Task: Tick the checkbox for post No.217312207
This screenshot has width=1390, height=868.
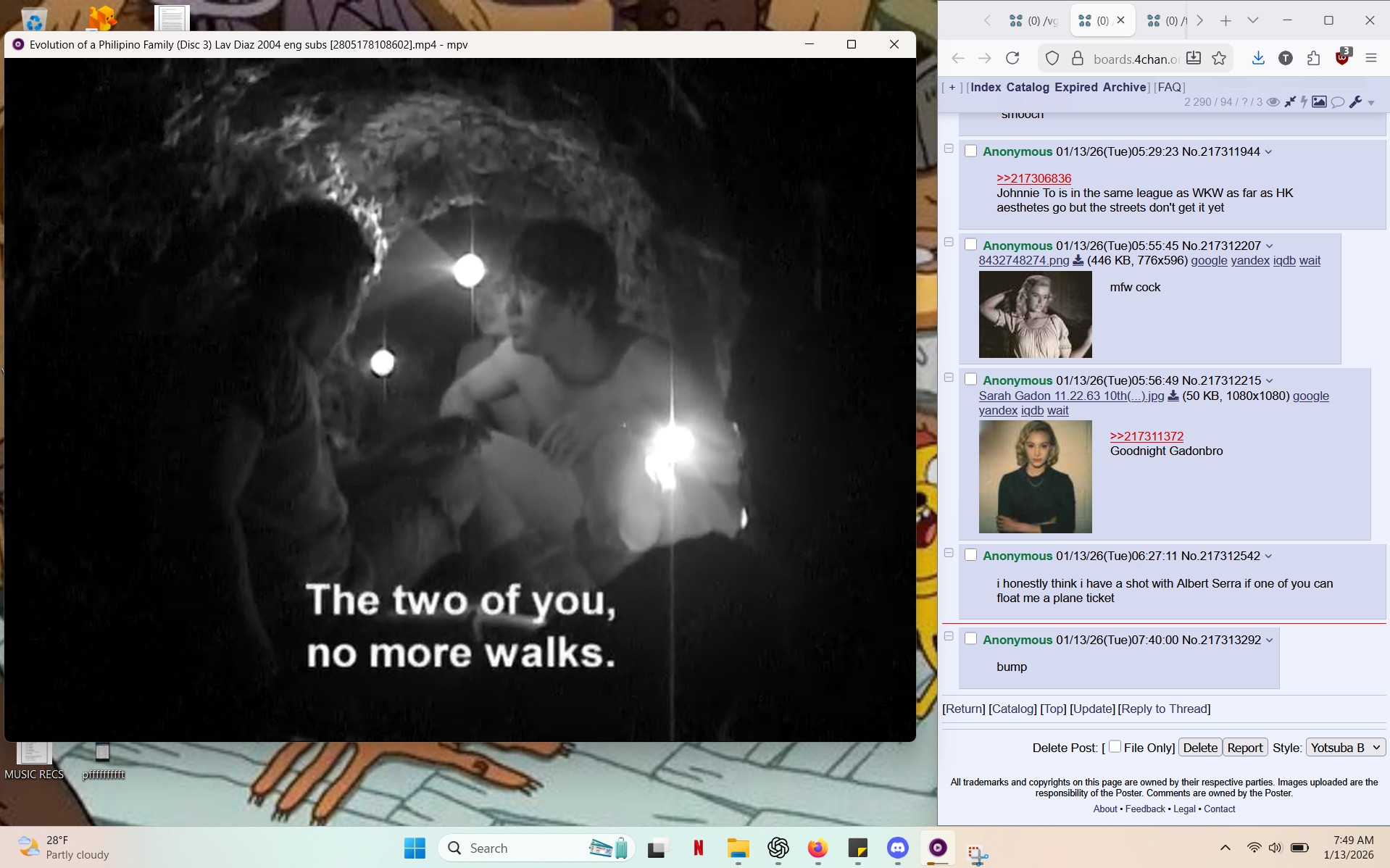Action: (970, 245)
